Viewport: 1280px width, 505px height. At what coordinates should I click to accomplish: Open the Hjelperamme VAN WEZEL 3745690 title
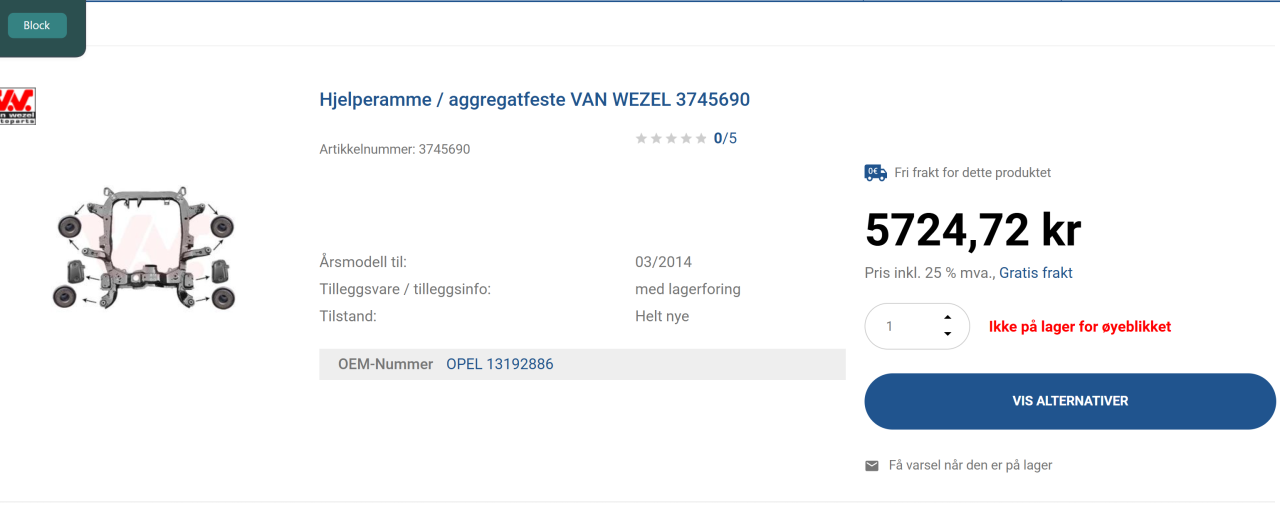[534, 99]
